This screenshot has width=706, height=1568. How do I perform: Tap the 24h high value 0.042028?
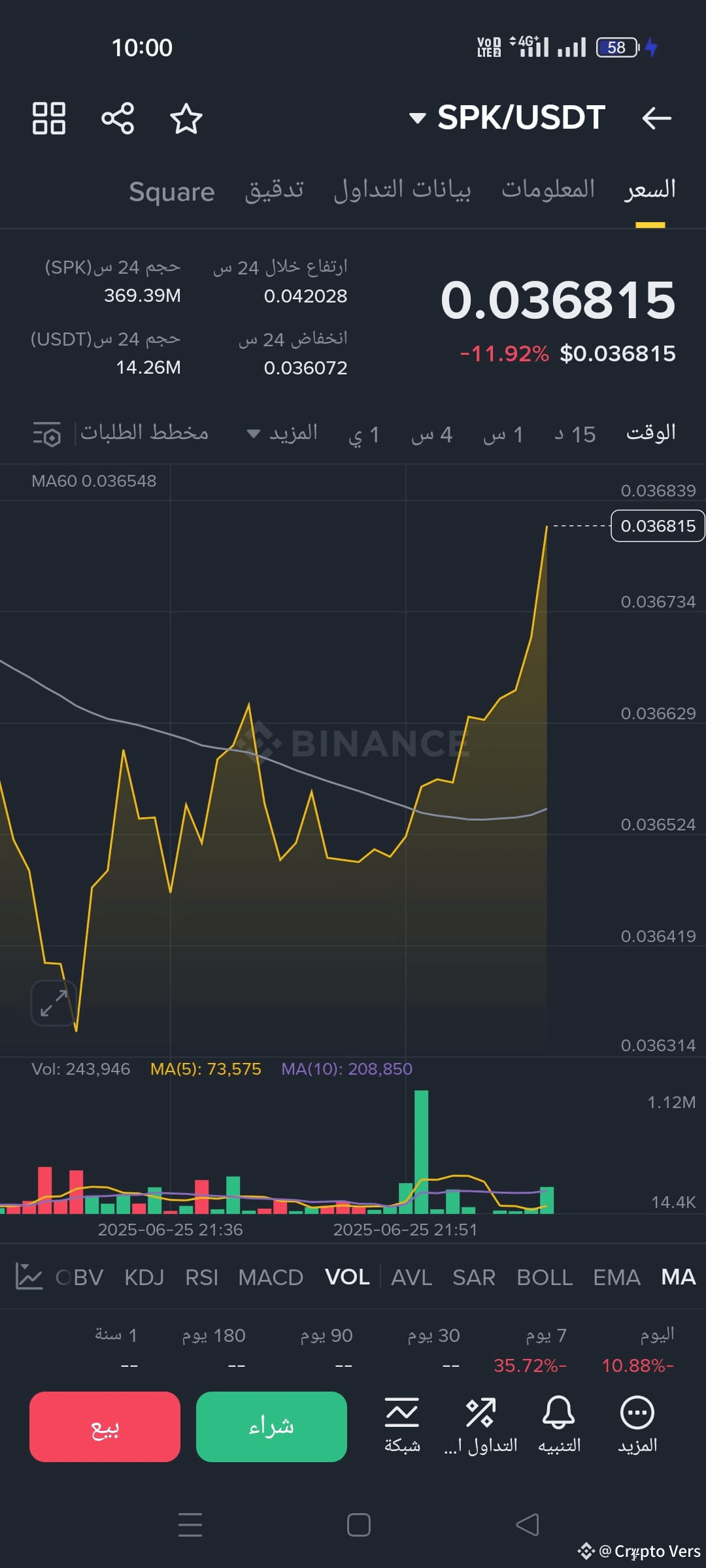point(305,296)
